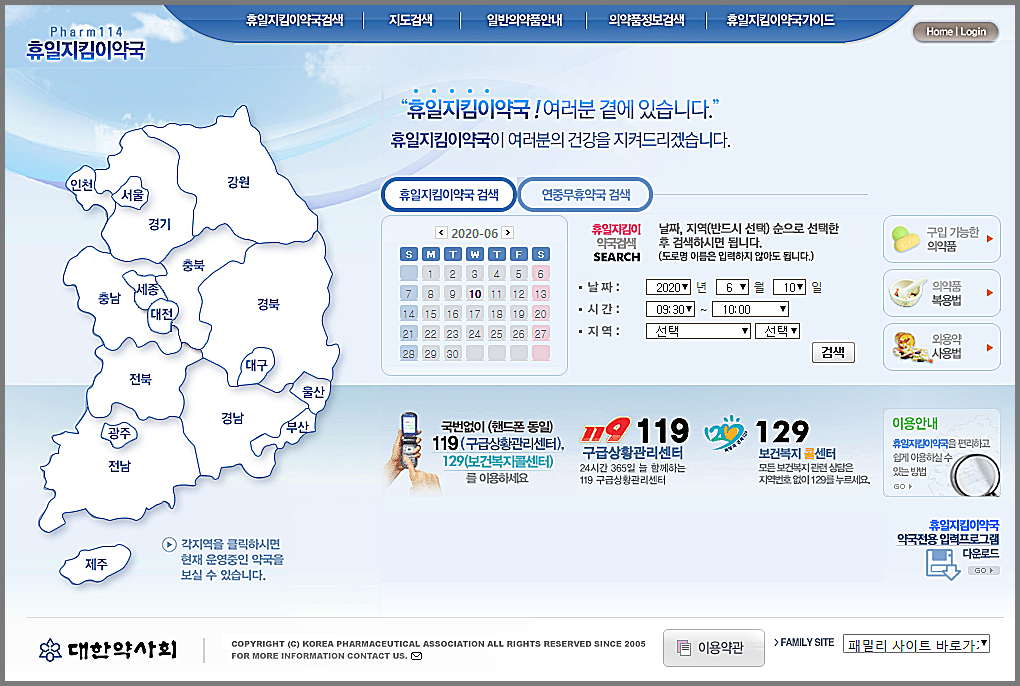Screen dimensions: 1020x686
Task: Select 대전 on the map
Action: [x=162, y=314]
